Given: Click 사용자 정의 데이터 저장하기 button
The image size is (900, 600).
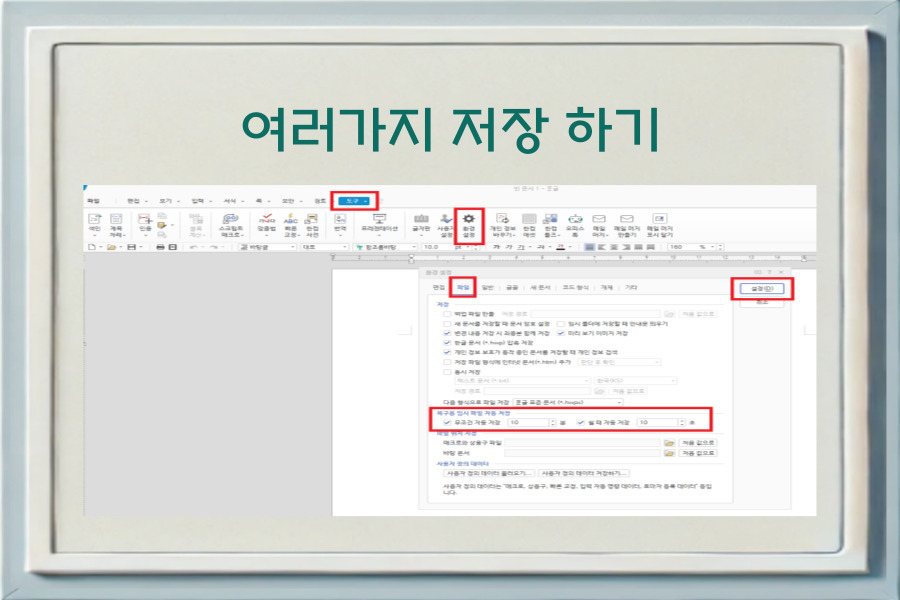Looking at the screenshot, I should (x=584, y=473).
